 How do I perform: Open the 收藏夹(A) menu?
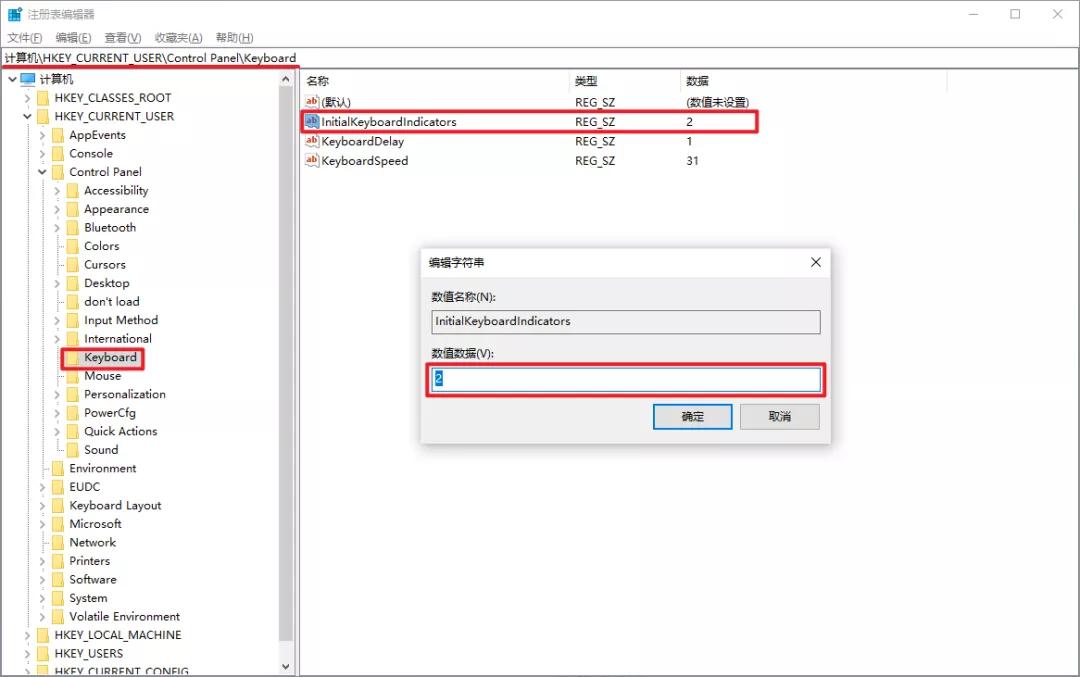(x=178, y=37)
